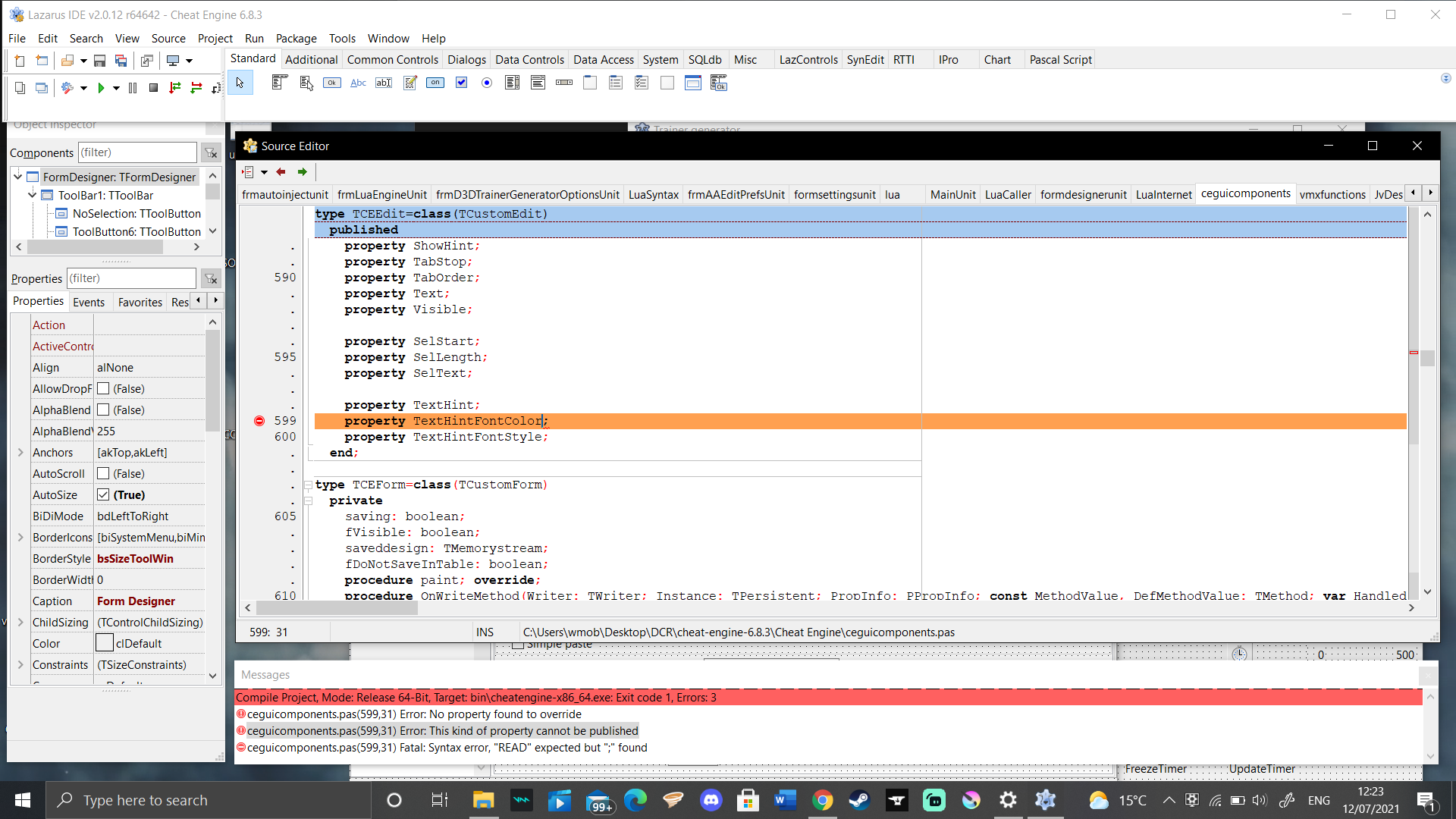Uncheck the AutoSize property checkbox

click(104, 494)
